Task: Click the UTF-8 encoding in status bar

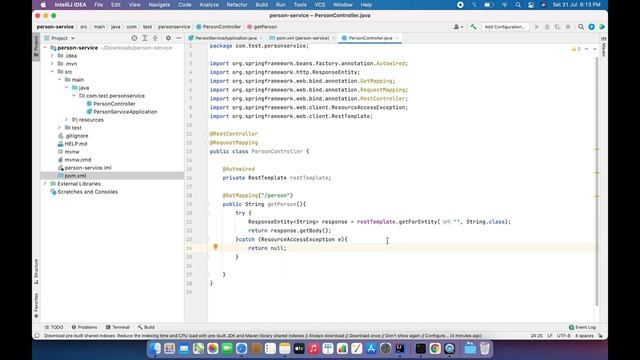Action: [x=564, y=336]
